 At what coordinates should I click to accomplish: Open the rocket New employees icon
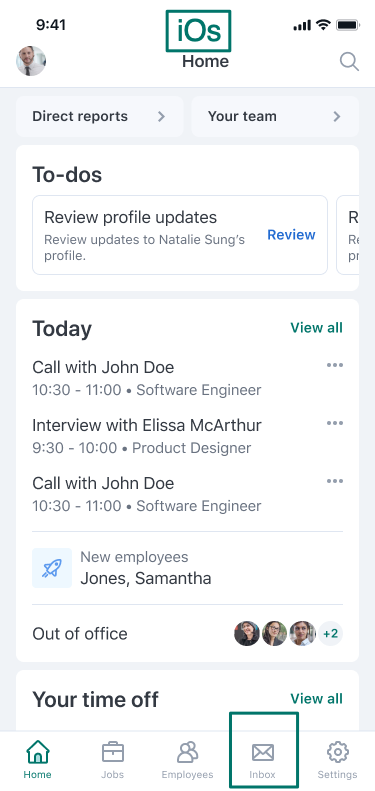pyautogui.click(x=52, y=568)
